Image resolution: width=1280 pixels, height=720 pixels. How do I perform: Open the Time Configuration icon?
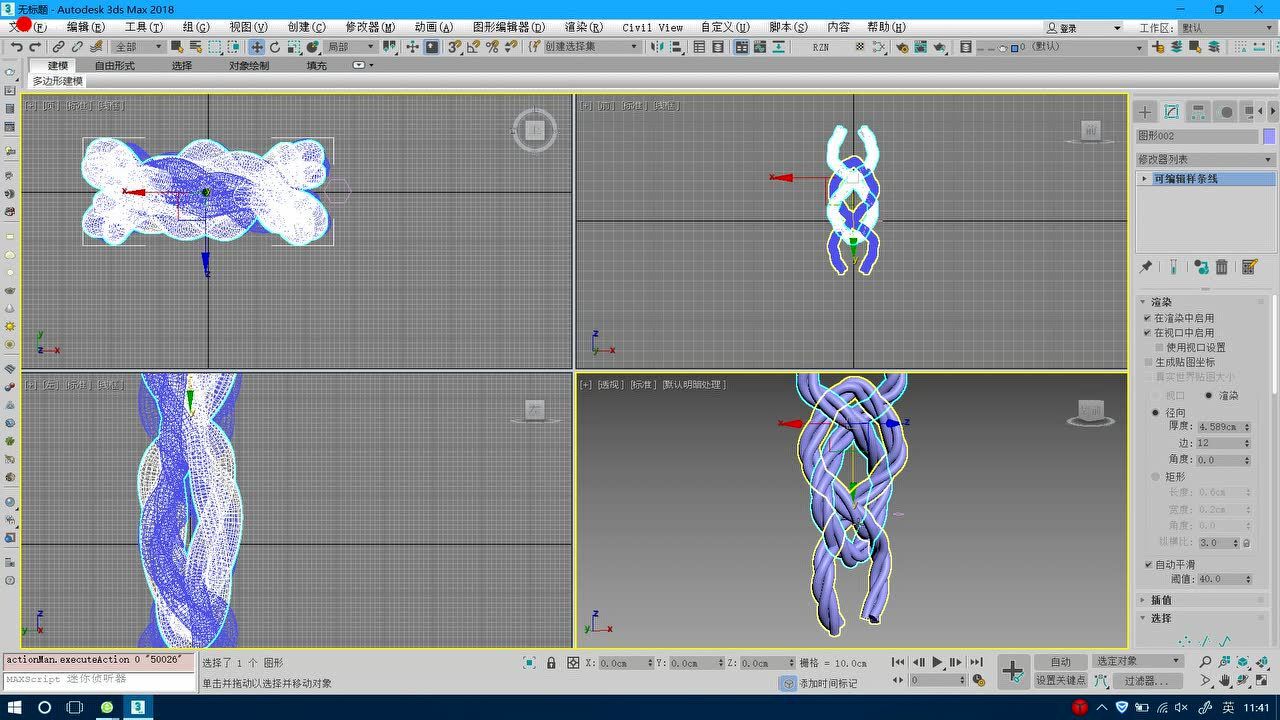click(978, 681)
